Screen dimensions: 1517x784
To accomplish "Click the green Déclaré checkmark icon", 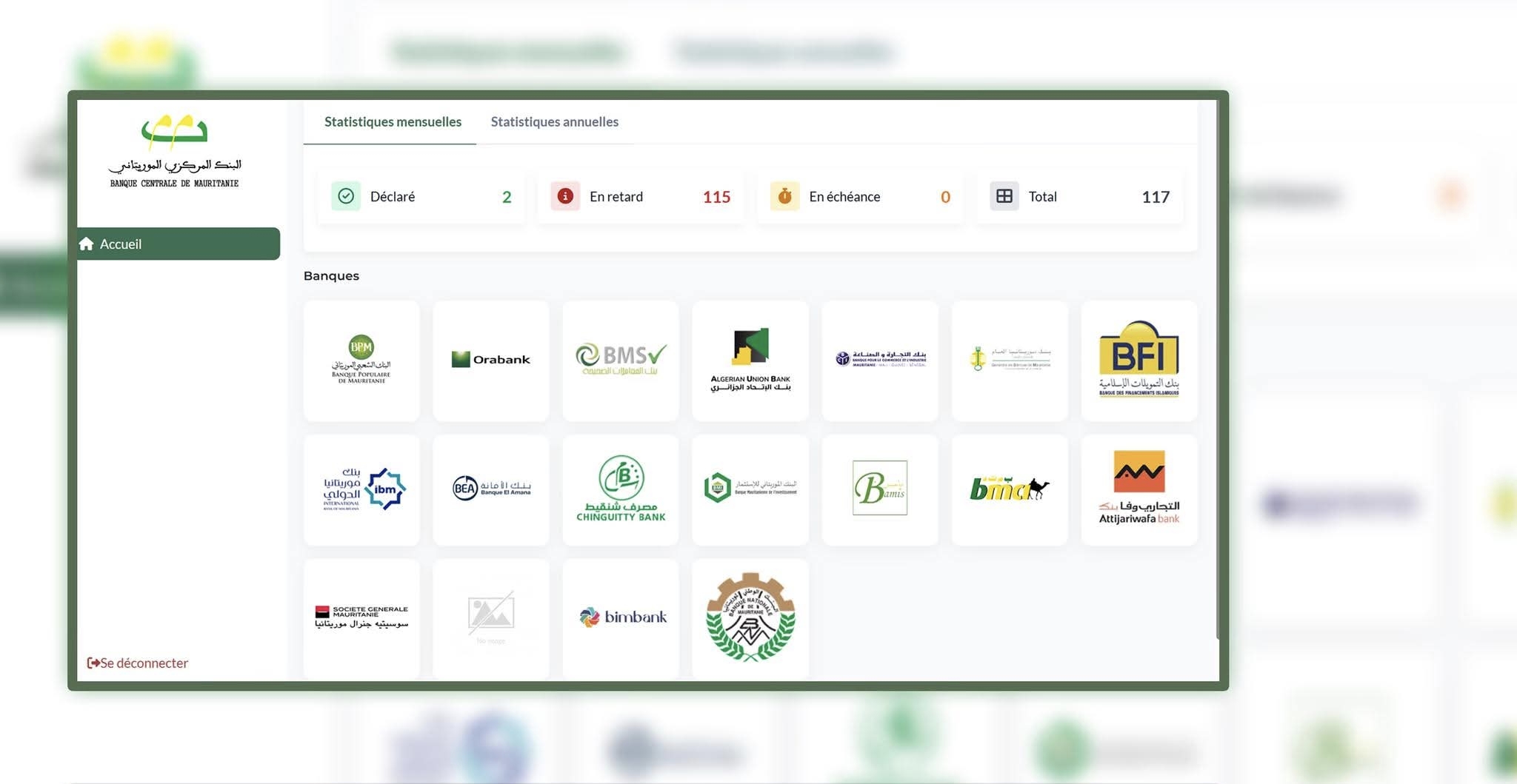I will tap(346, 196).
